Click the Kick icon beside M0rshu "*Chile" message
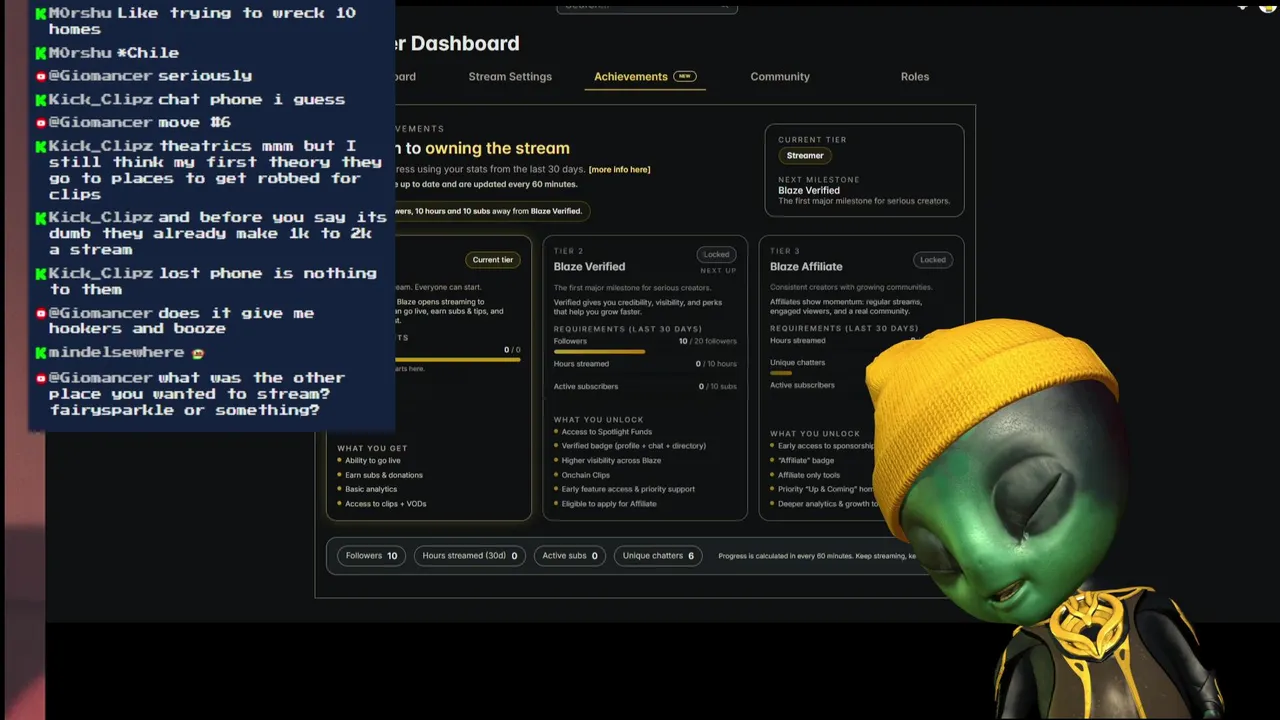 (x=41, y=53)
